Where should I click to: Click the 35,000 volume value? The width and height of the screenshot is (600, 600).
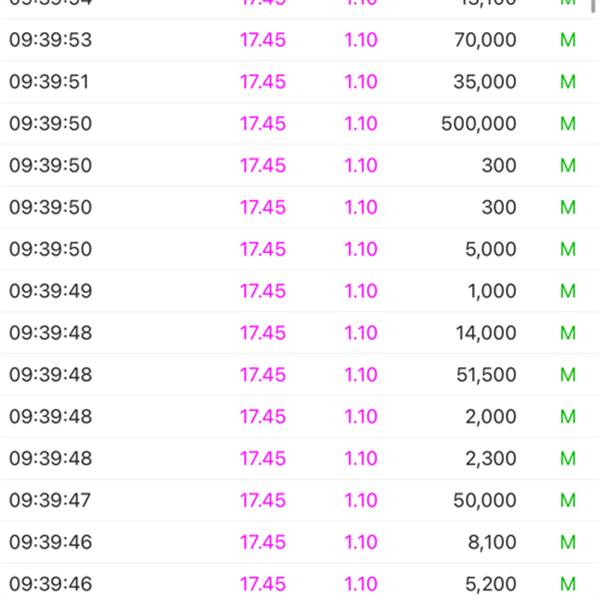pyautogui.click(x=485, y=82)
